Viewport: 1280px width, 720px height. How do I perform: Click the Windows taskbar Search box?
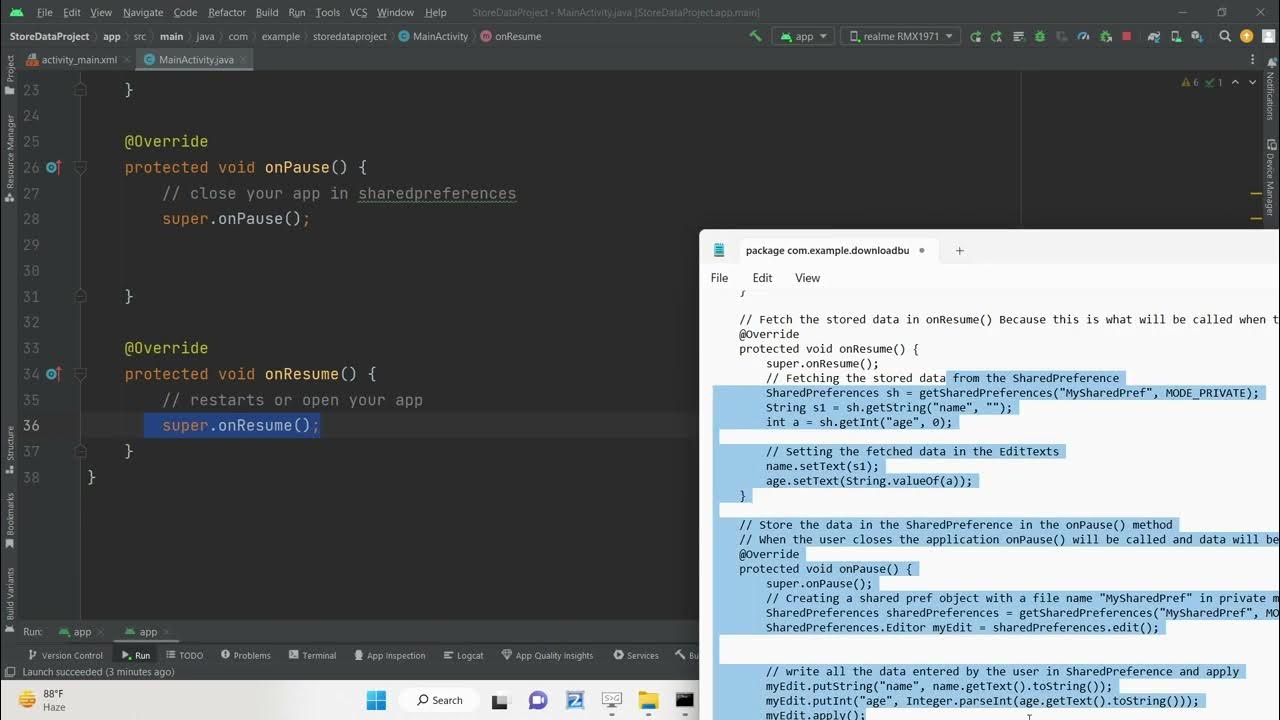[x=440, y=700]
